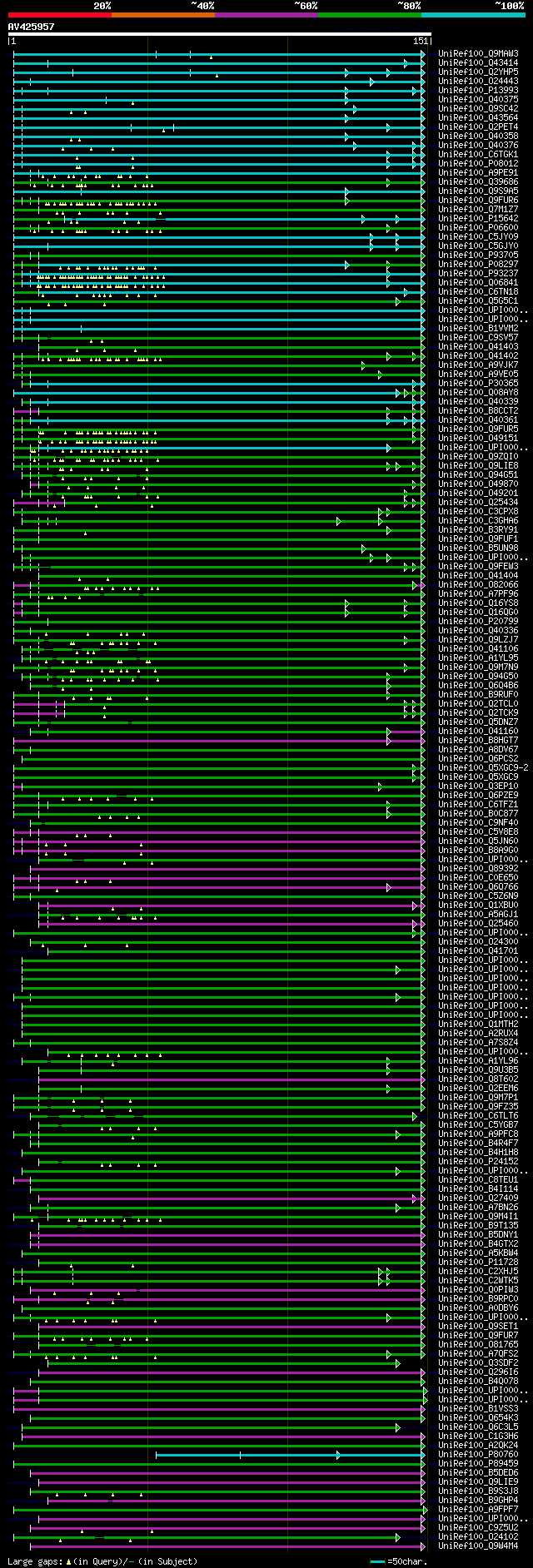Click the green ~80% identity legend segment
This screenshot has height=1568, width=533.
click(370, 15)
